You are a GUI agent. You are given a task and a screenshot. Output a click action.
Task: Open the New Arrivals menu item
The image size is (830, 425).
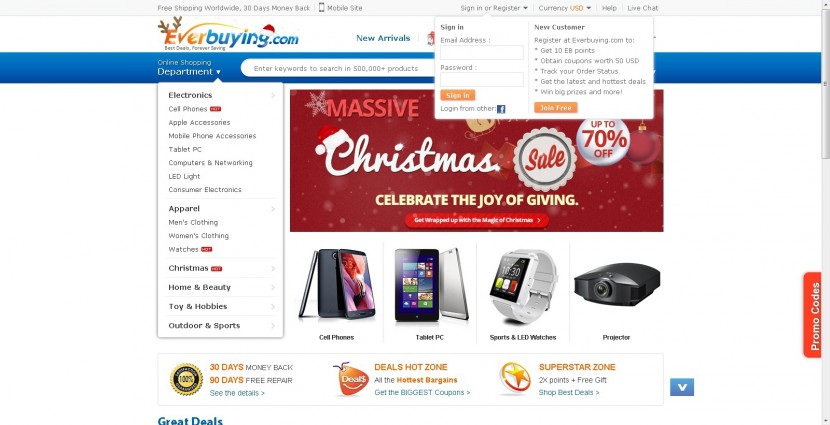click(x=383, y=38)
